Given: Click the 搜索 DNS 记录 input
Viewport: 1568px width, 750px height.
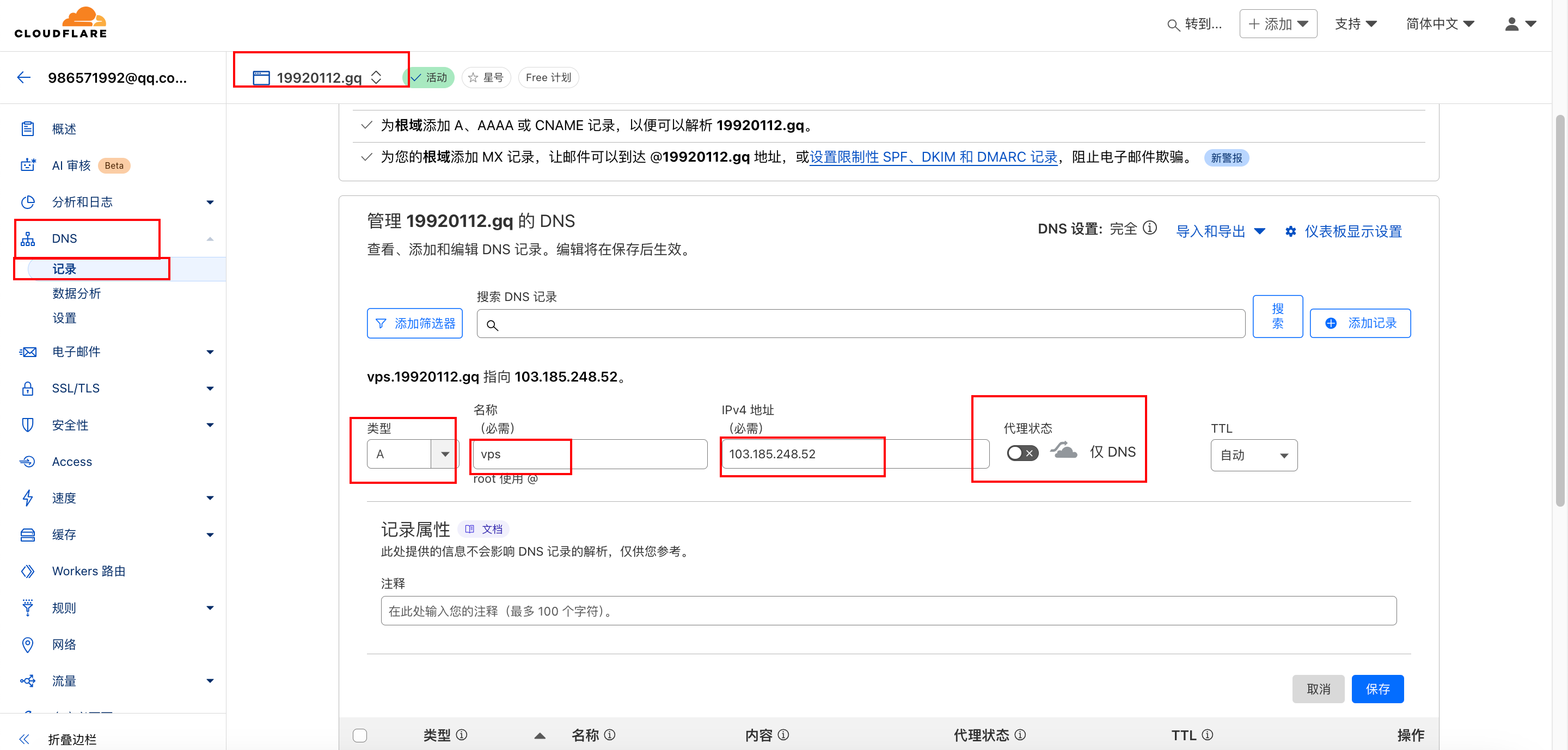Looking at the screenshot, I should click(861, 324).
